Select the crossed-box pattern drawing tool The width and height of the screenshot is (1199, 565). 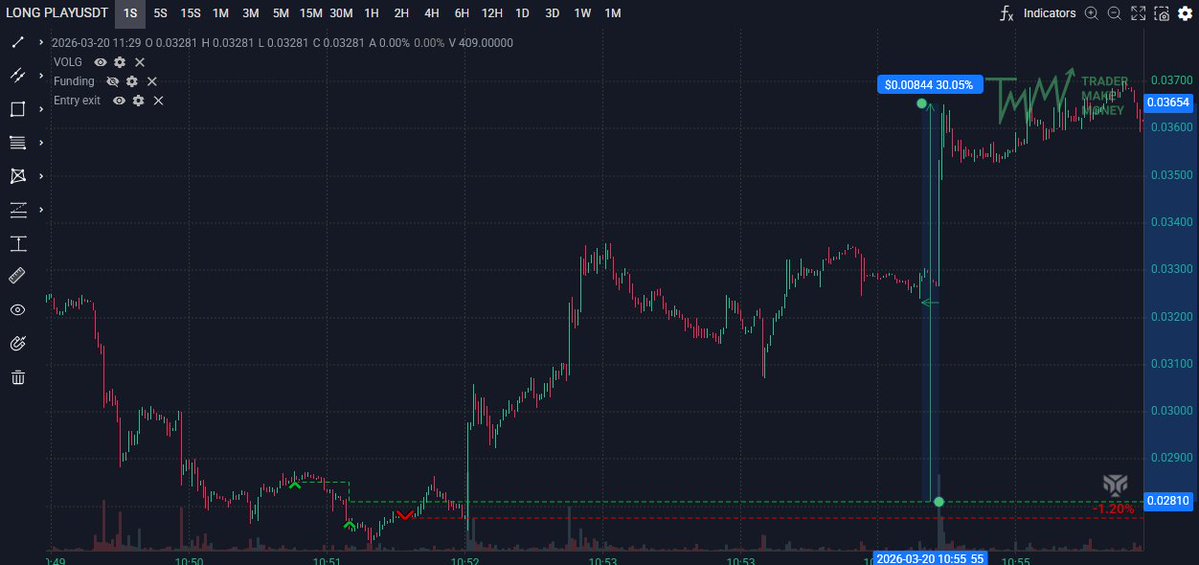pyautogui.click(x=18, y=176)
